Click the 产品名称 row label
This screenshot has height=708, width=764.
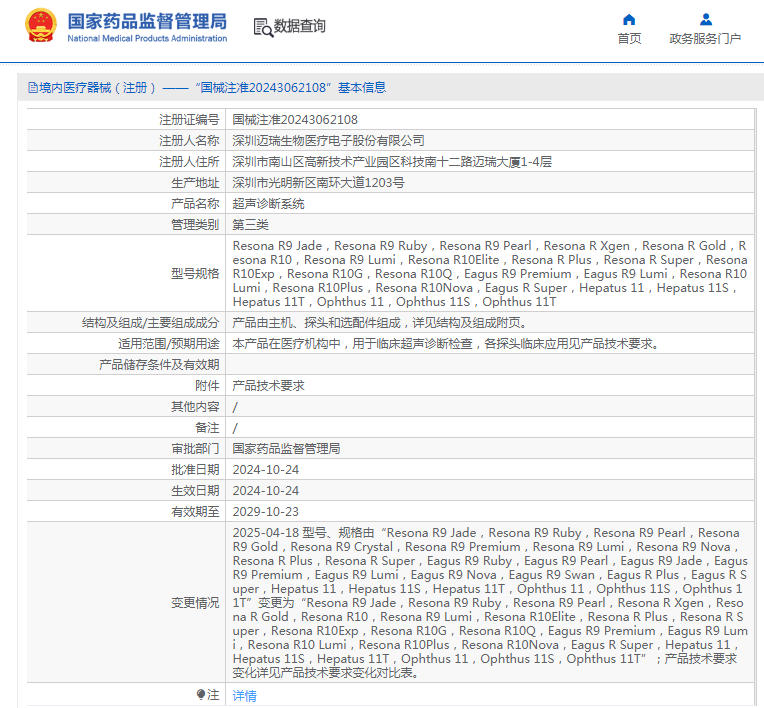[x=195, y=204]
